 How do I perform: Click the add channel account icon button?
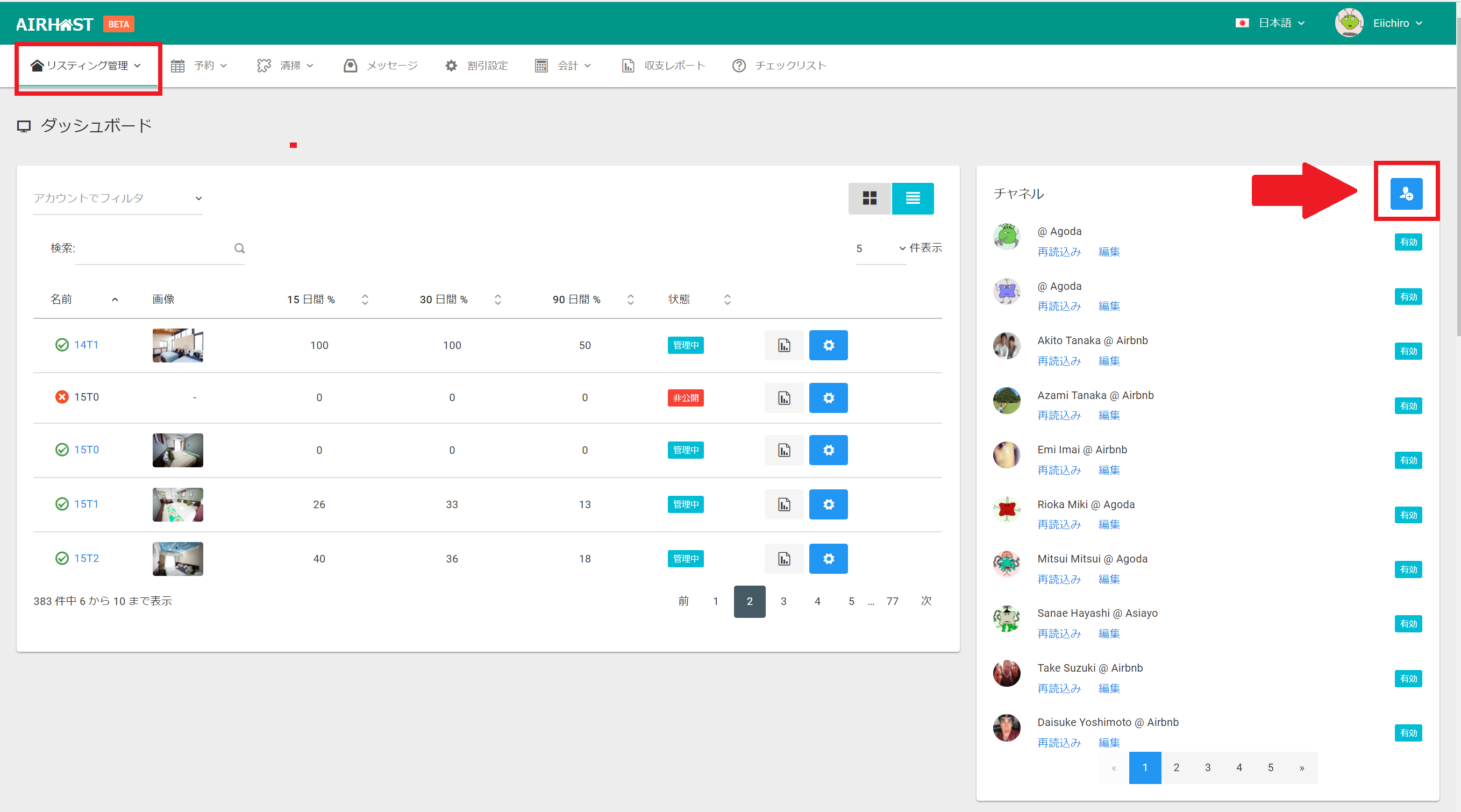point(1406,194)
